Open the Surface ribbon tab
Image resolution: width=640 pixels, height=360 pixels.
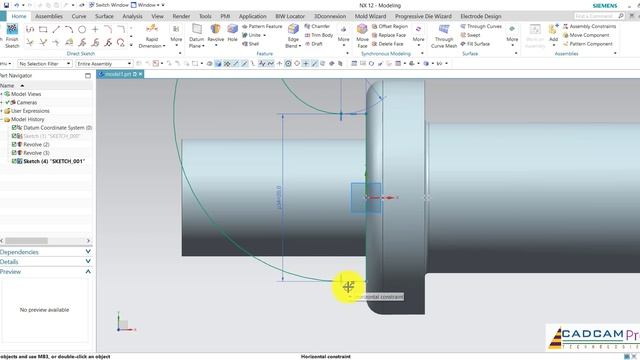(104, 16)
